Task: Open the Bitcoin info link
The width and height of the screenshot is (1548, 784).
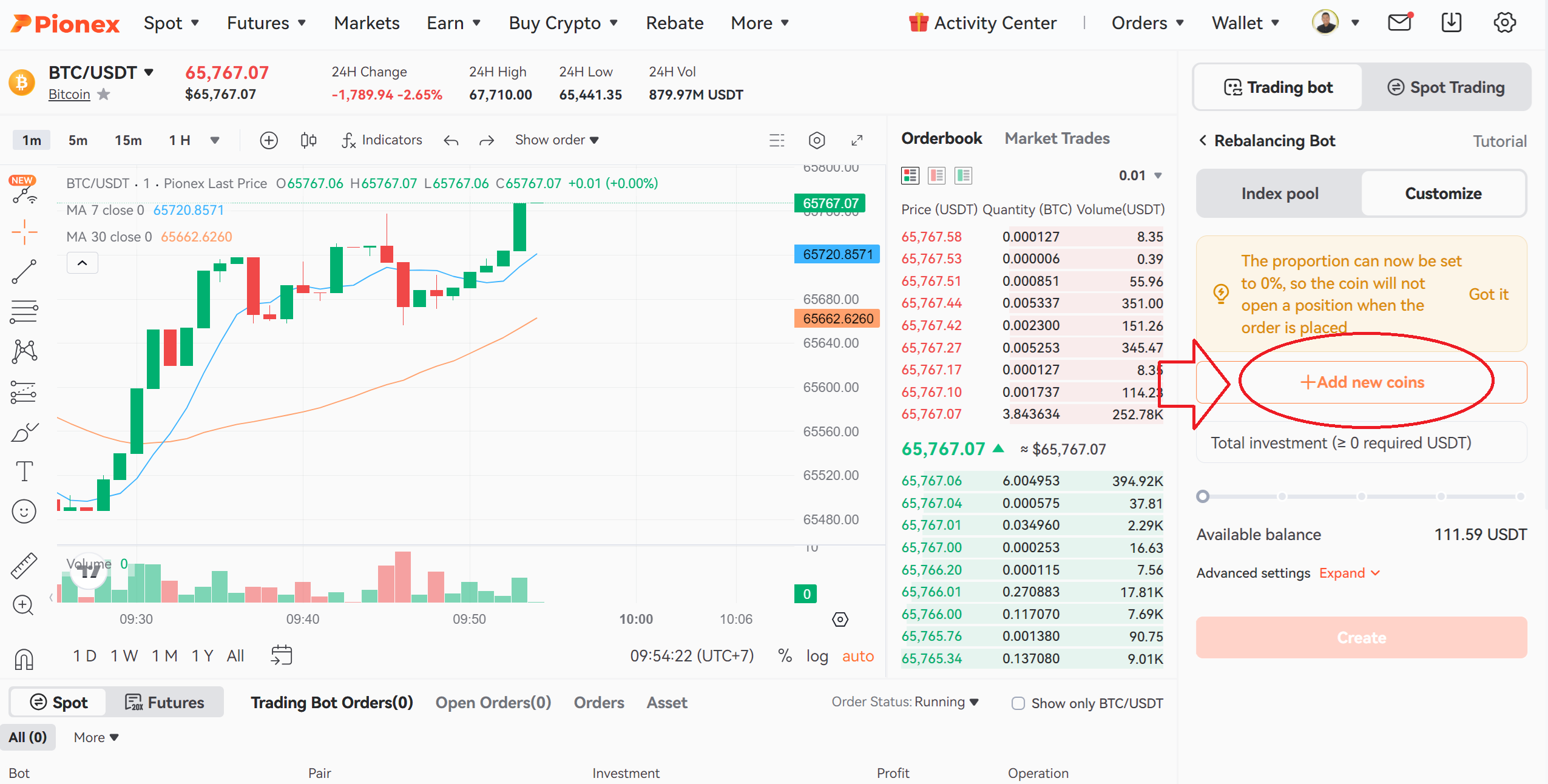Action: pos(69,94)
